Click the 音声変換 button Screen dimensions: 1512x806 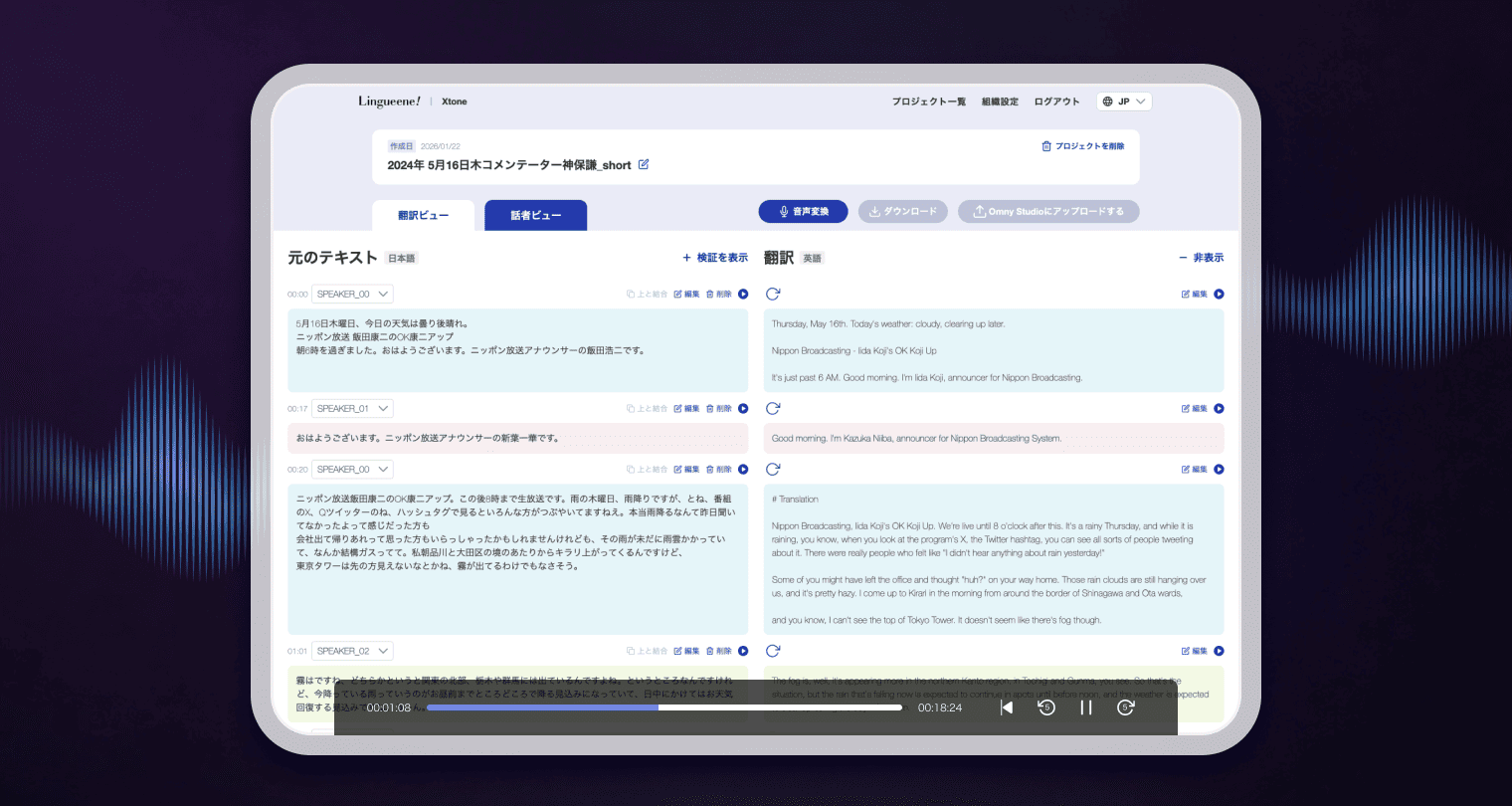pos(803,211)
